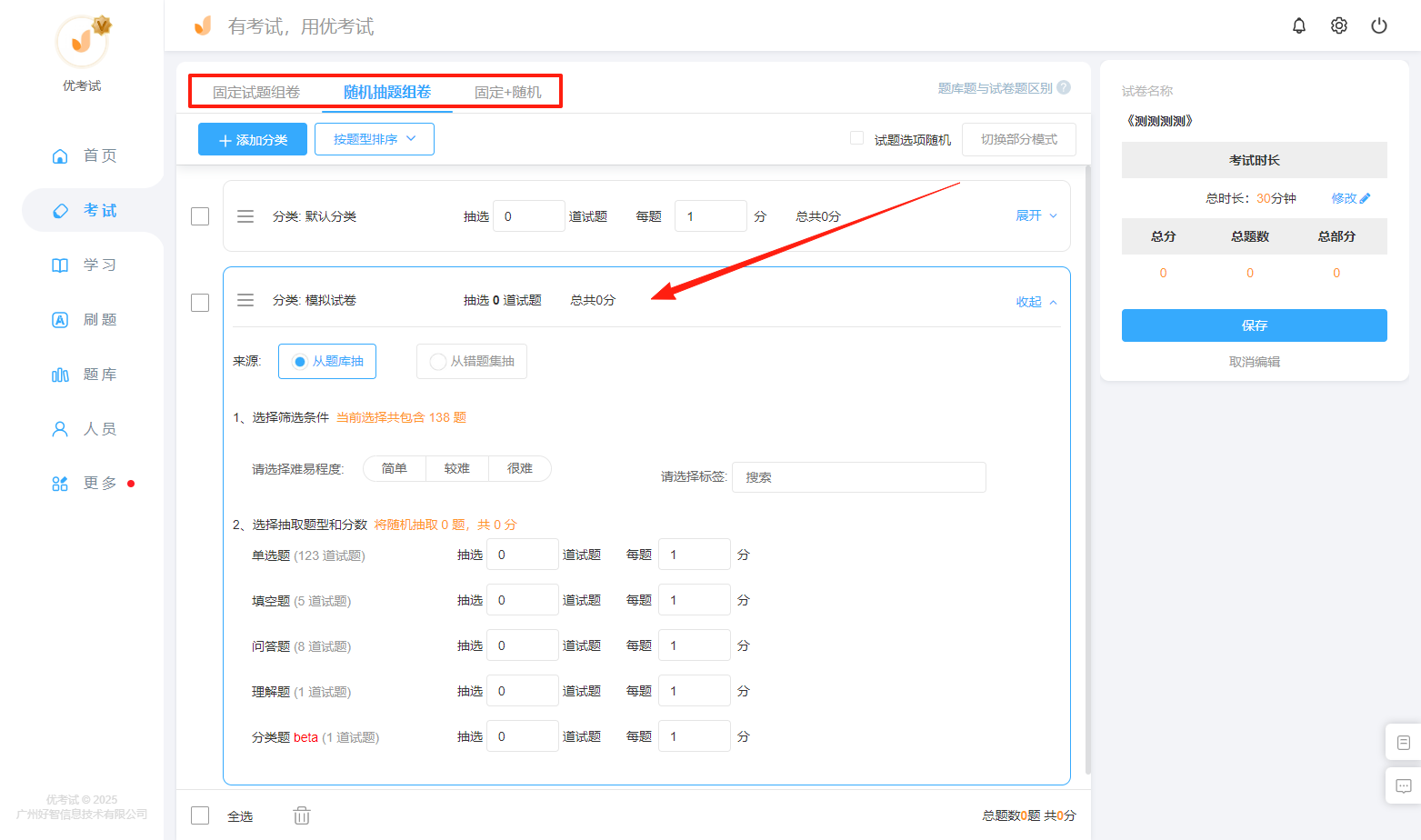This screenshot has height=840, width=1421.
Task: Open 题库题与试卷题区别 link
Action: coord(995,88)
